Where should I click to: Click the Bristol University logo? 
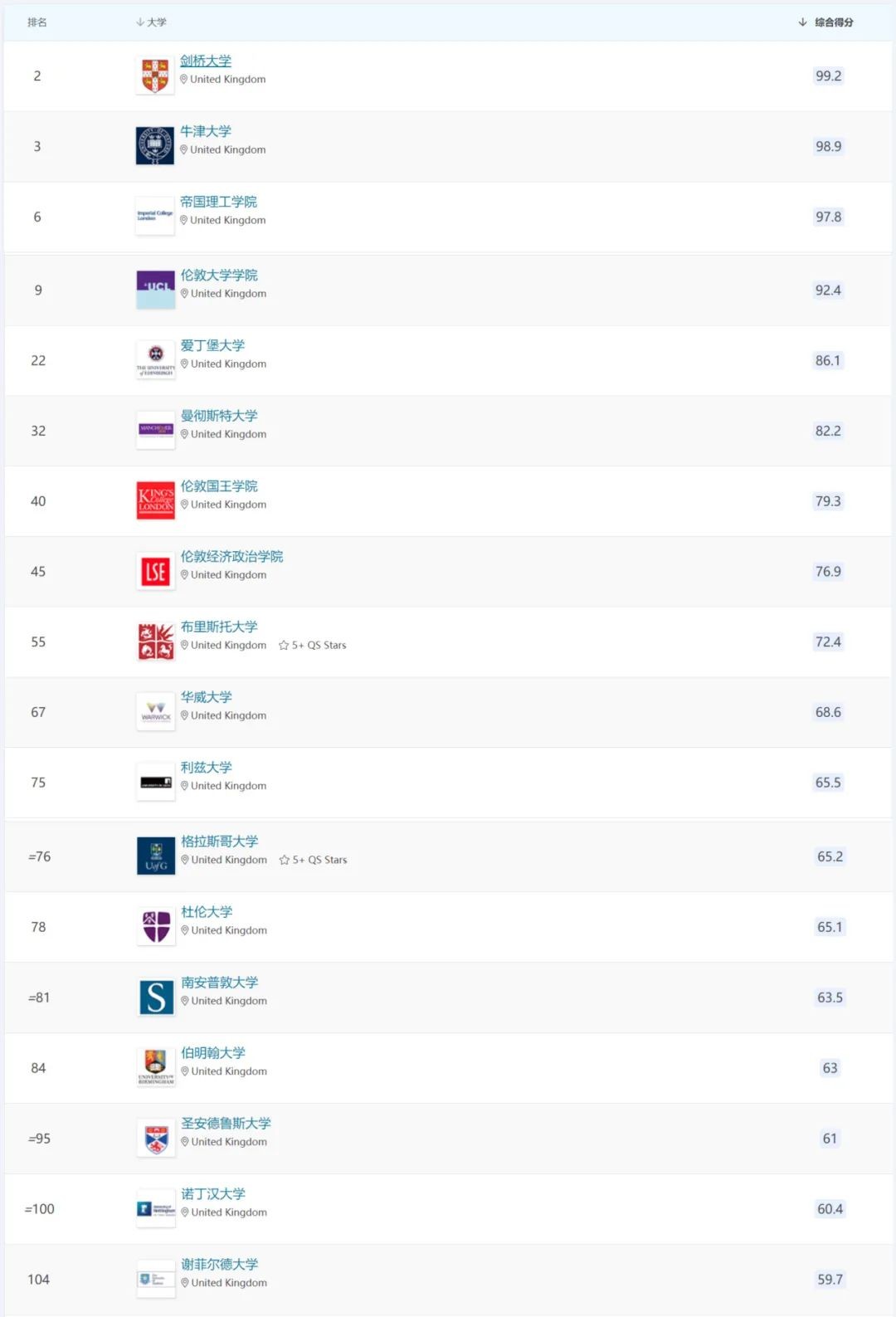coord(156,642)
